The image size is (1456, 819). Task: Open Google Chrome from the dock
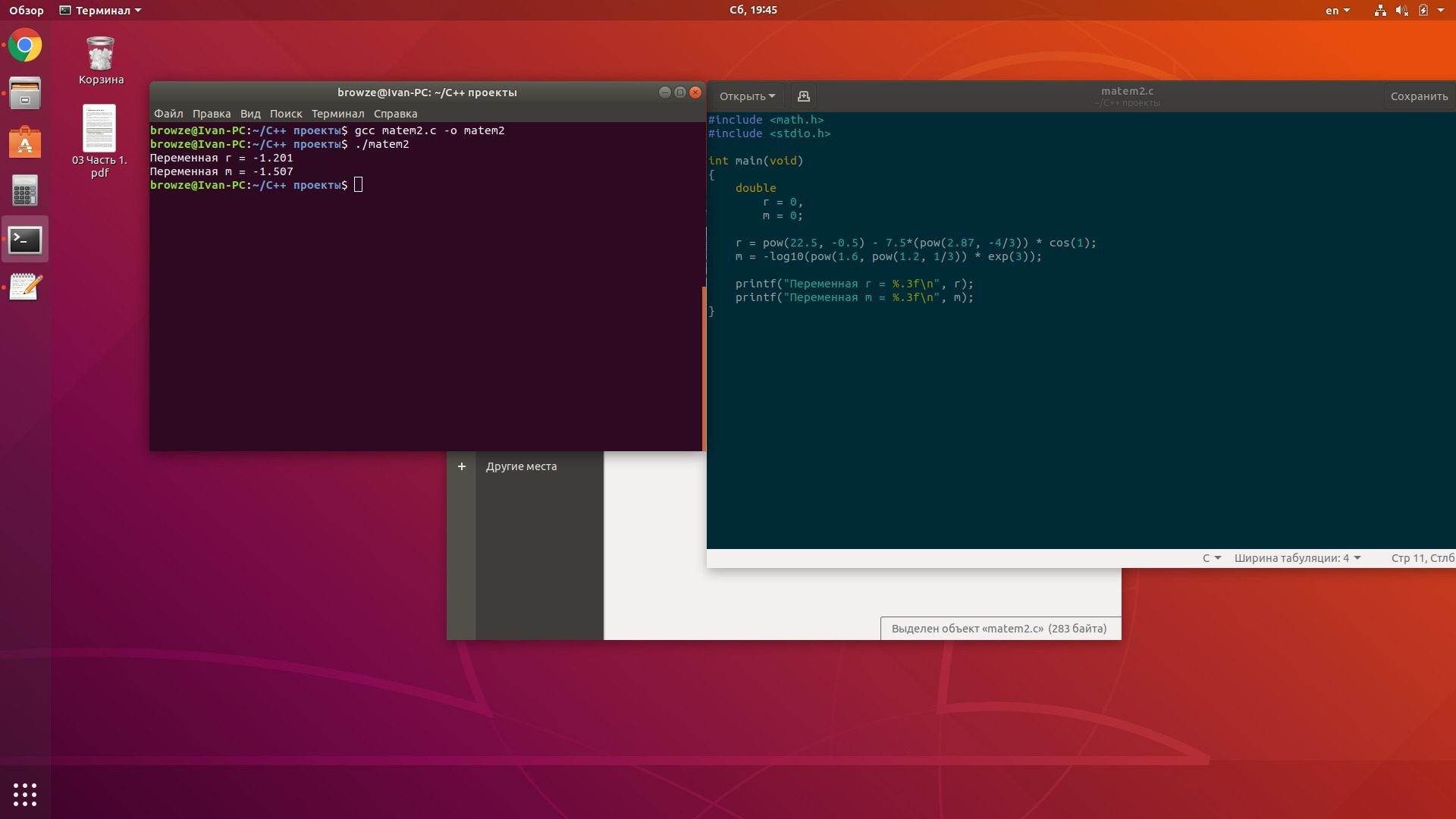point(25,46)
